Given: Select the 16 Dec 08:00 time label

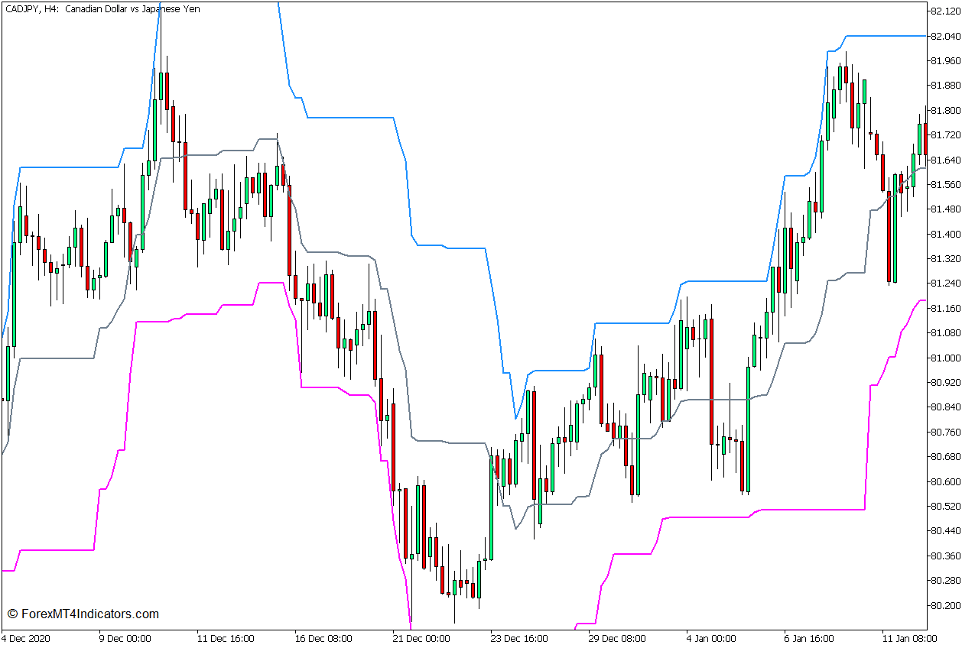Looking at the screenshot, I should pyautogui.click(x=325, y=638).
